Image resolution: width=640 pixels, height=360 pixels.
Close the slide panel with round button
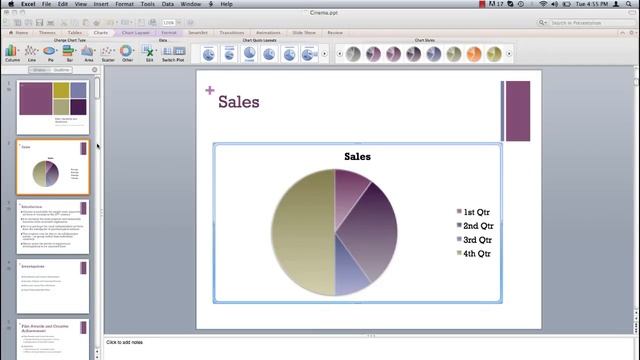coord(95,70)
